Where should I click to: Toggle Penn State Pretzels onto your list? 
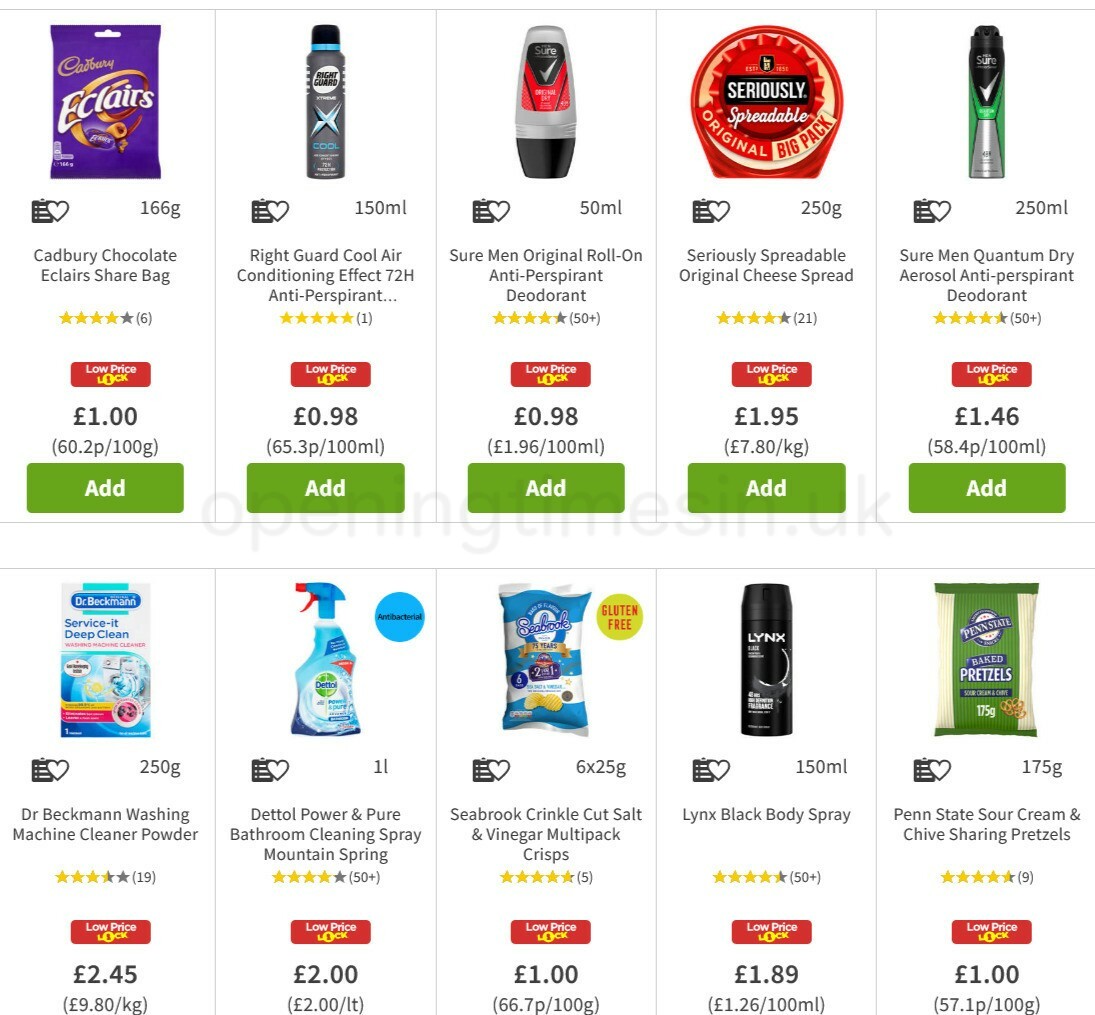coord(930,768)
